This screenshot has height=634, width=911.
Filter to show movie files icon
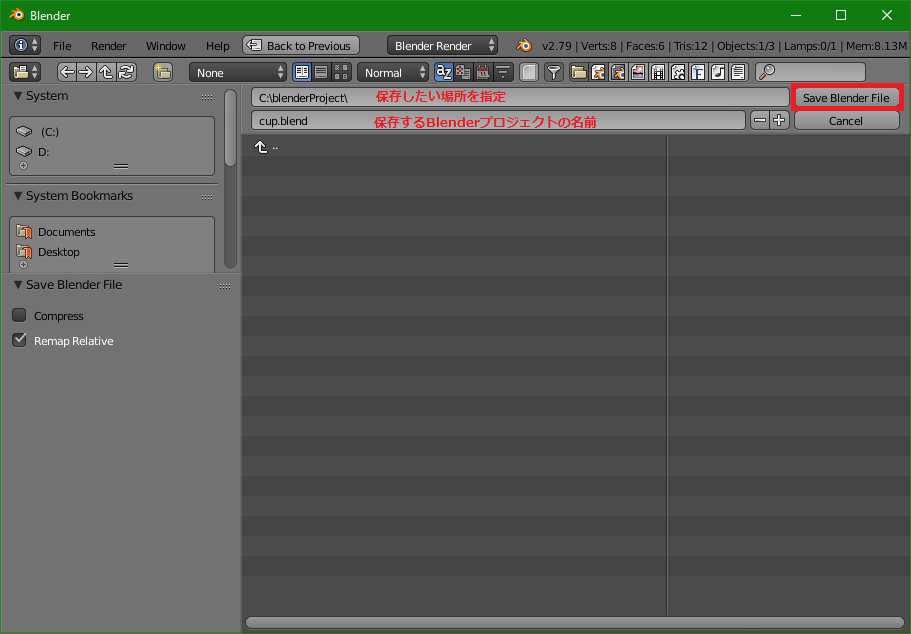pyautogui.click(x=658, y=73)
